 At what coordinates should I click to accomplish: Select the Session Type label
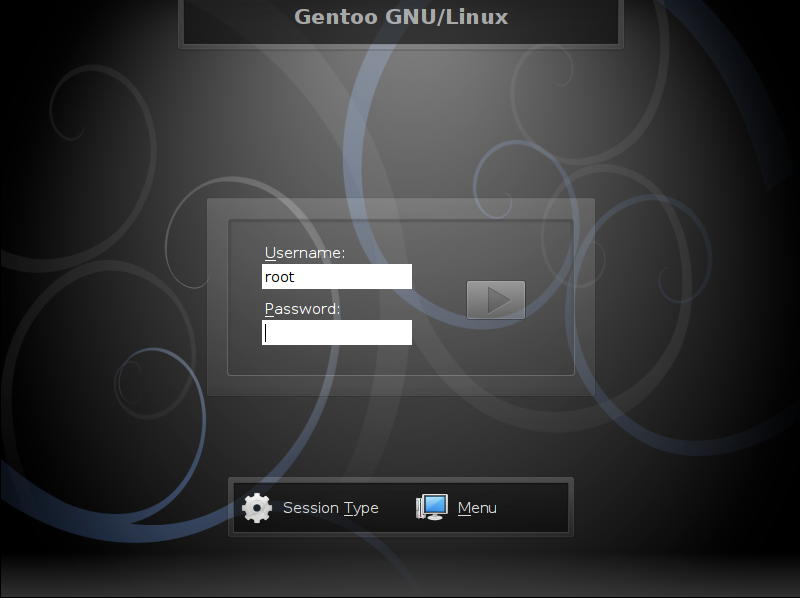coord(331,508)
